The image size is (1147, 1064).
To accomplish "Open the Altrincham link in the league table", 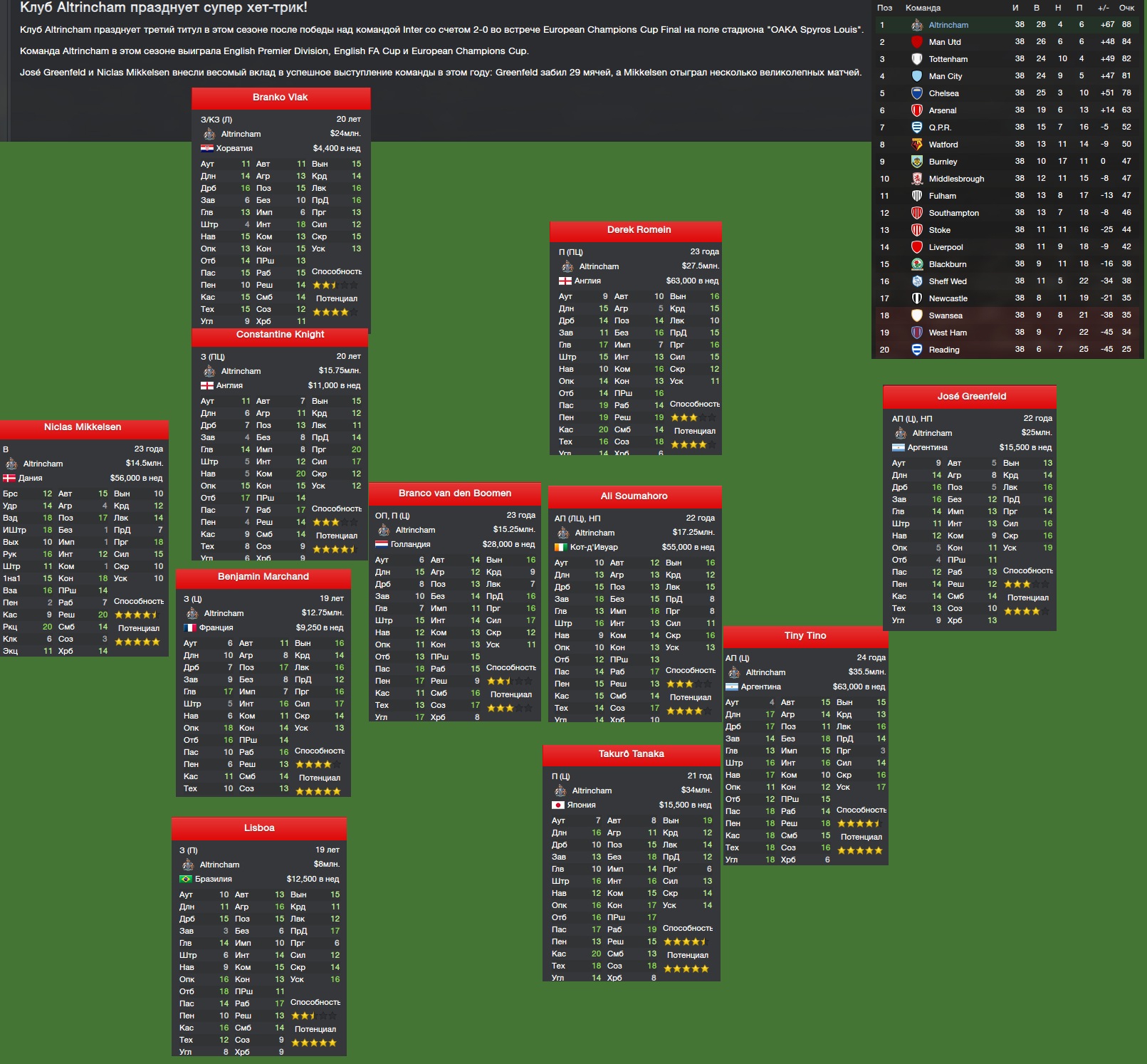I will (948, 25).
